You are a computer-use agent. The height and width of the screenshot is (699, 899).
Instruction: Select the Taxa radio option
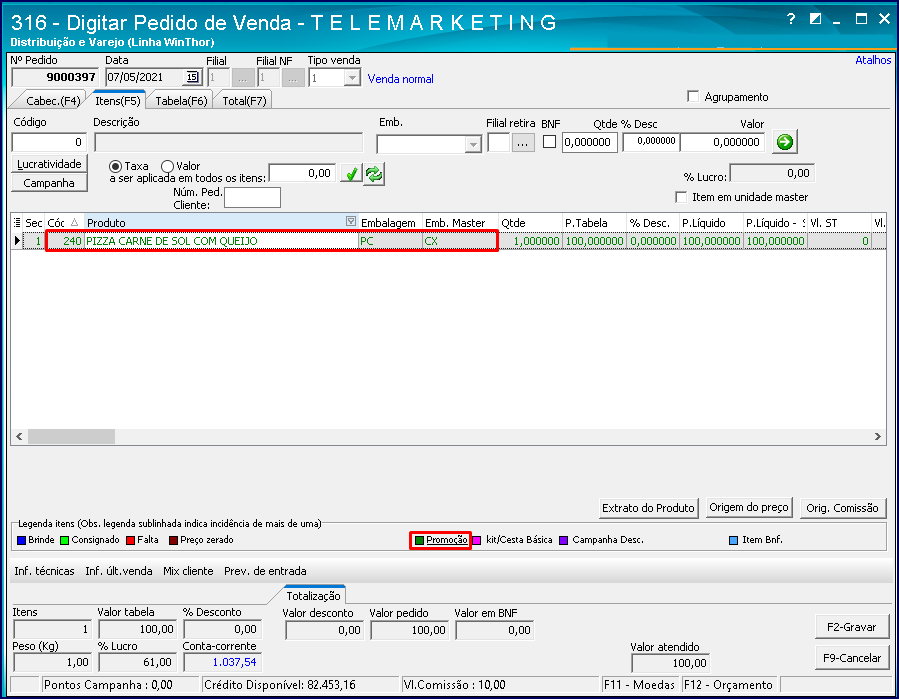(x=115, y=166)
